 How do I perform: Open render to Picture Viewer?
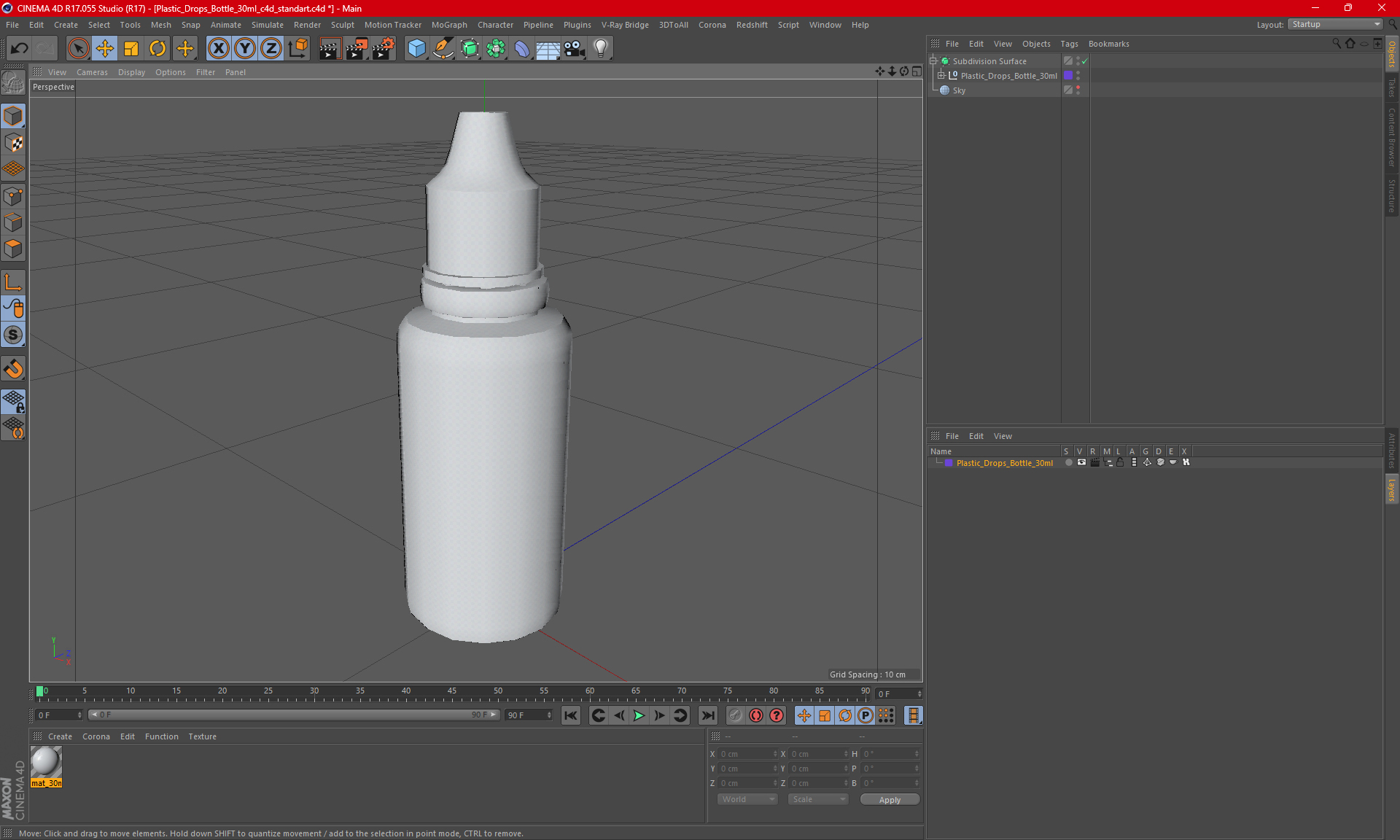click(357, 48)
